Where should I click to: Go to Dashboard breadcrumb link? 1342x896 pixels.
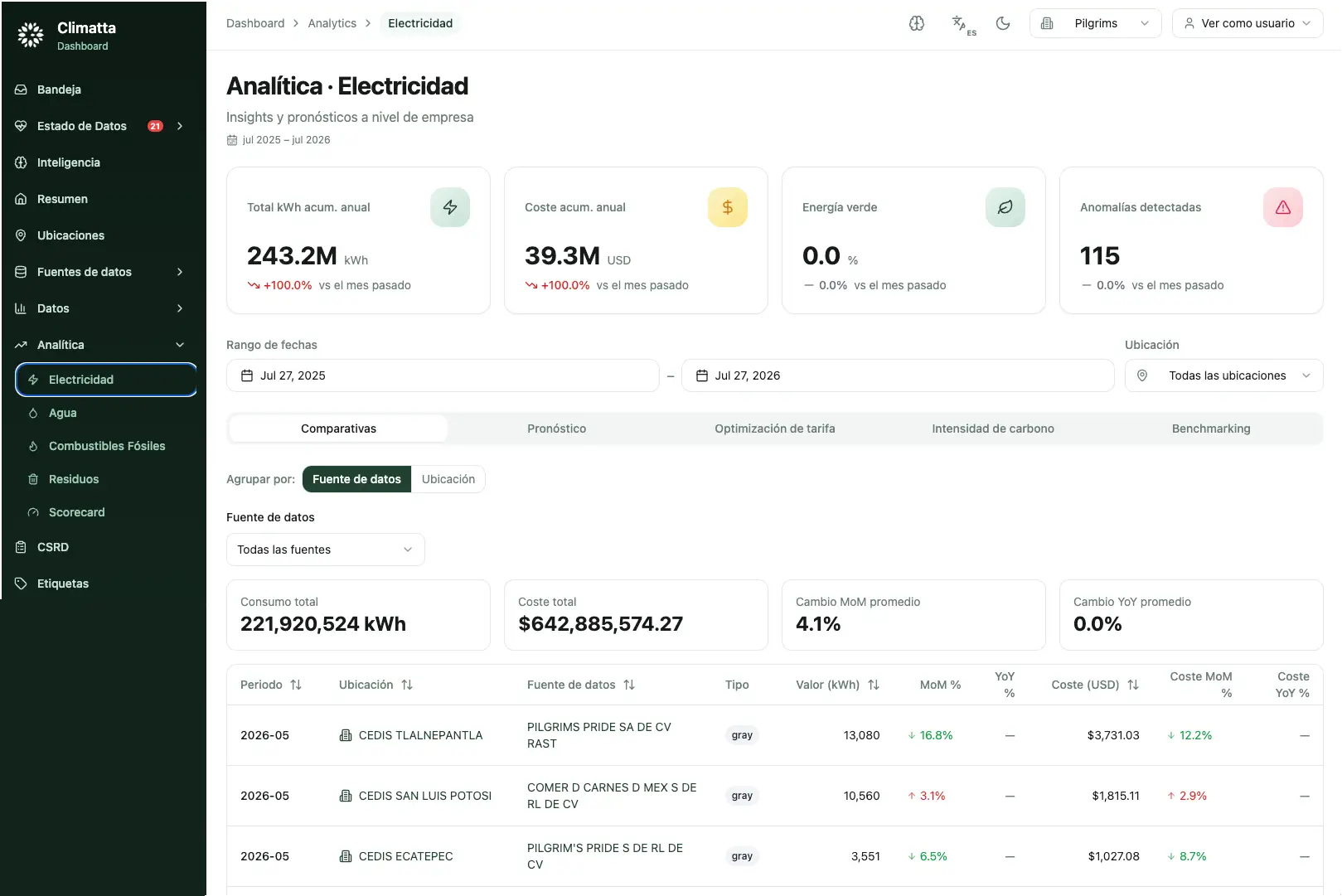[x=255, y=23]
